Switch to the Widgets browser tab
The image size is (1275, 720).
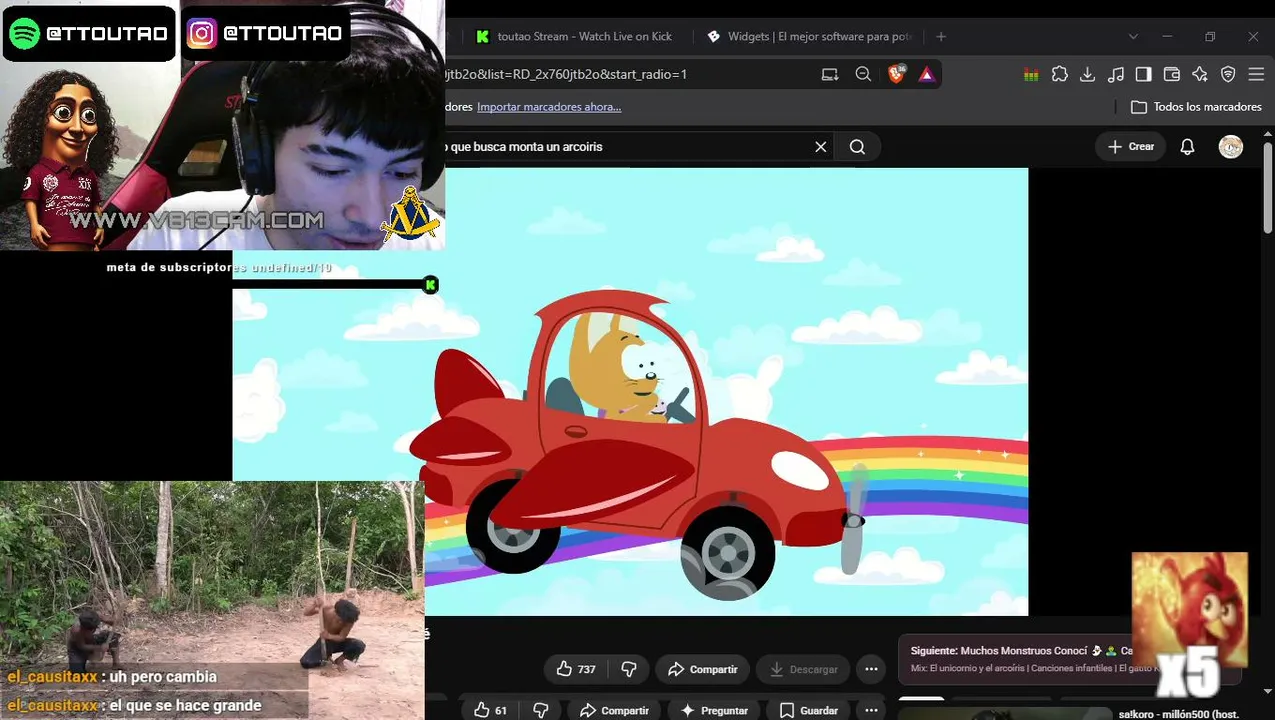(810, 36)
